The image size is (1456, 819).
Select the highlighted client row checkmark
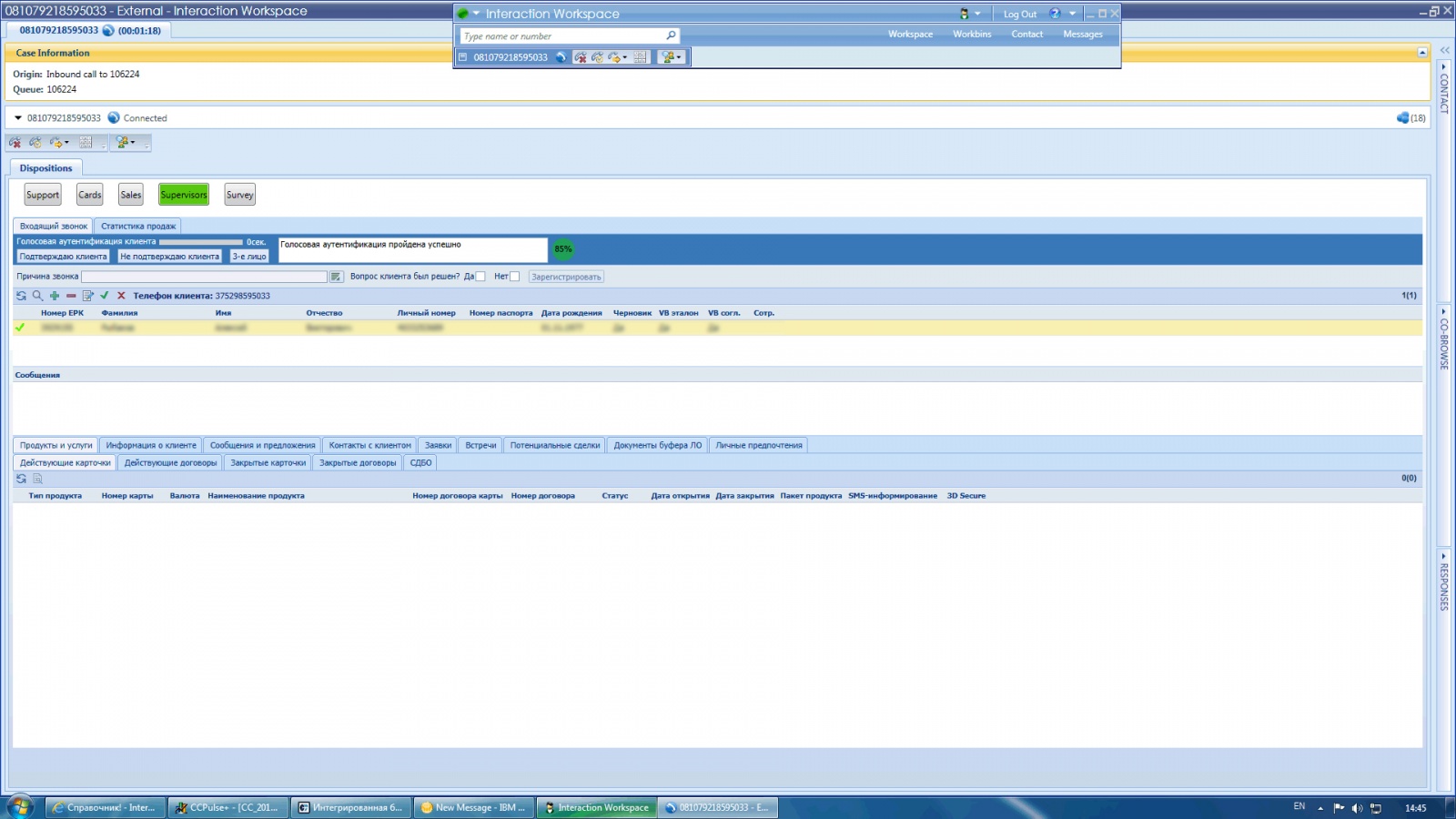click(20, 328)
